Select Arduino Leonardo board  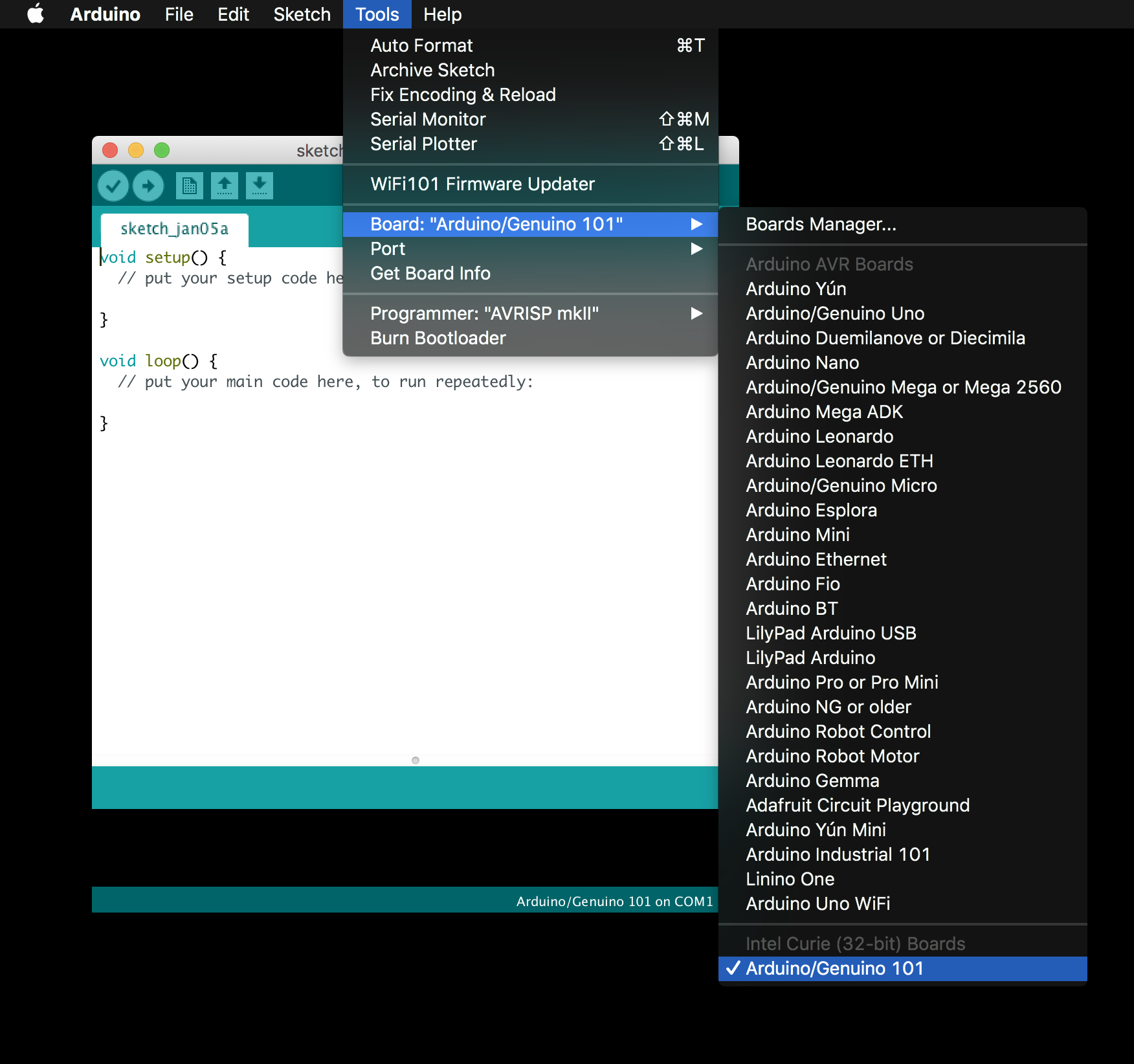(903, 437)
